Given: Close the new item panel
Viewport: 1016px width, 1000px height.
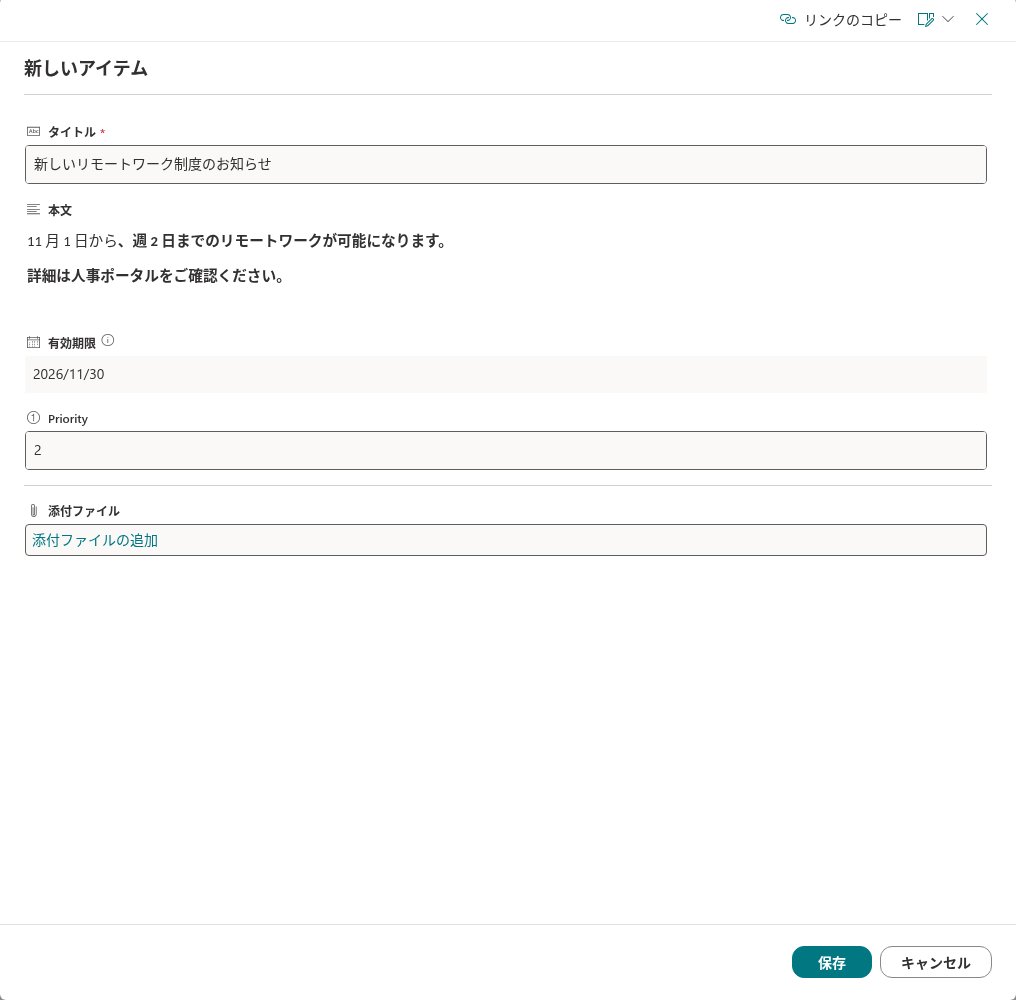Looking at the screenshot, I should pyautogui.click(x=982, y=19).
